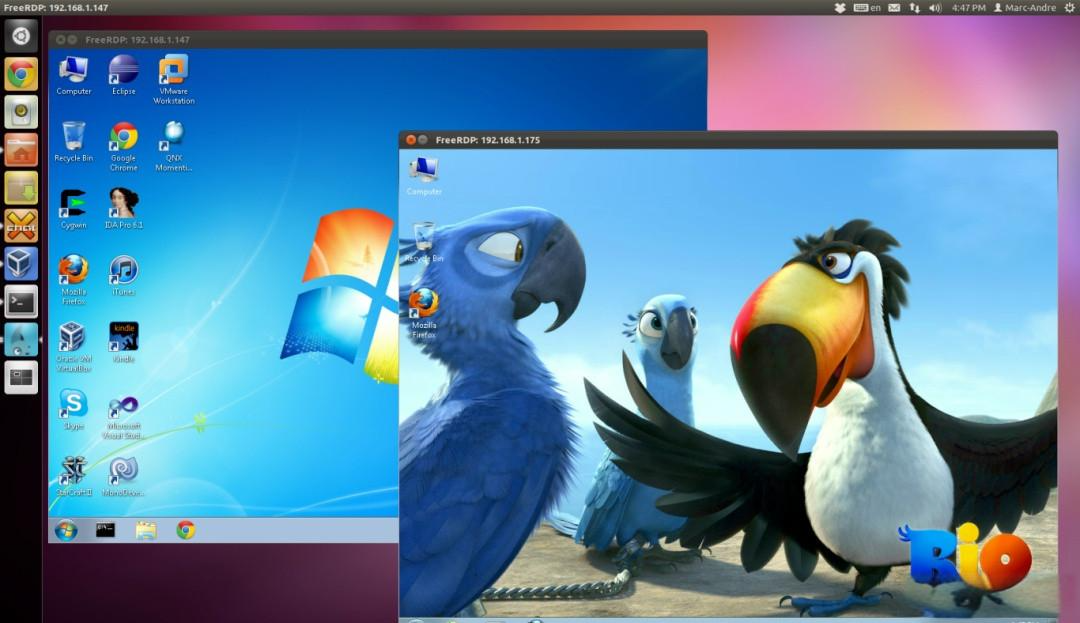Open the IDA Pro 6.1 shortcut
1080x623 pixels.
(x=124, y=204)
